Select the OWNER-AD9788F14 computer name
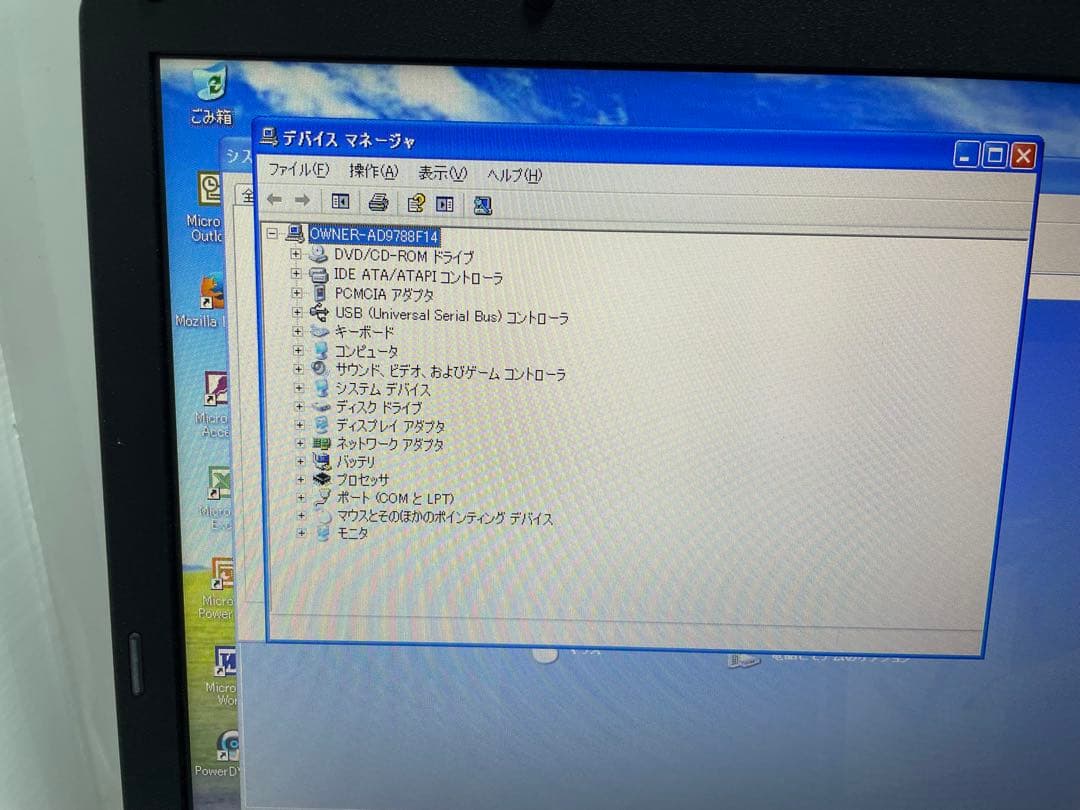Screen dimensions: 1080x810 tap(374, 236)
